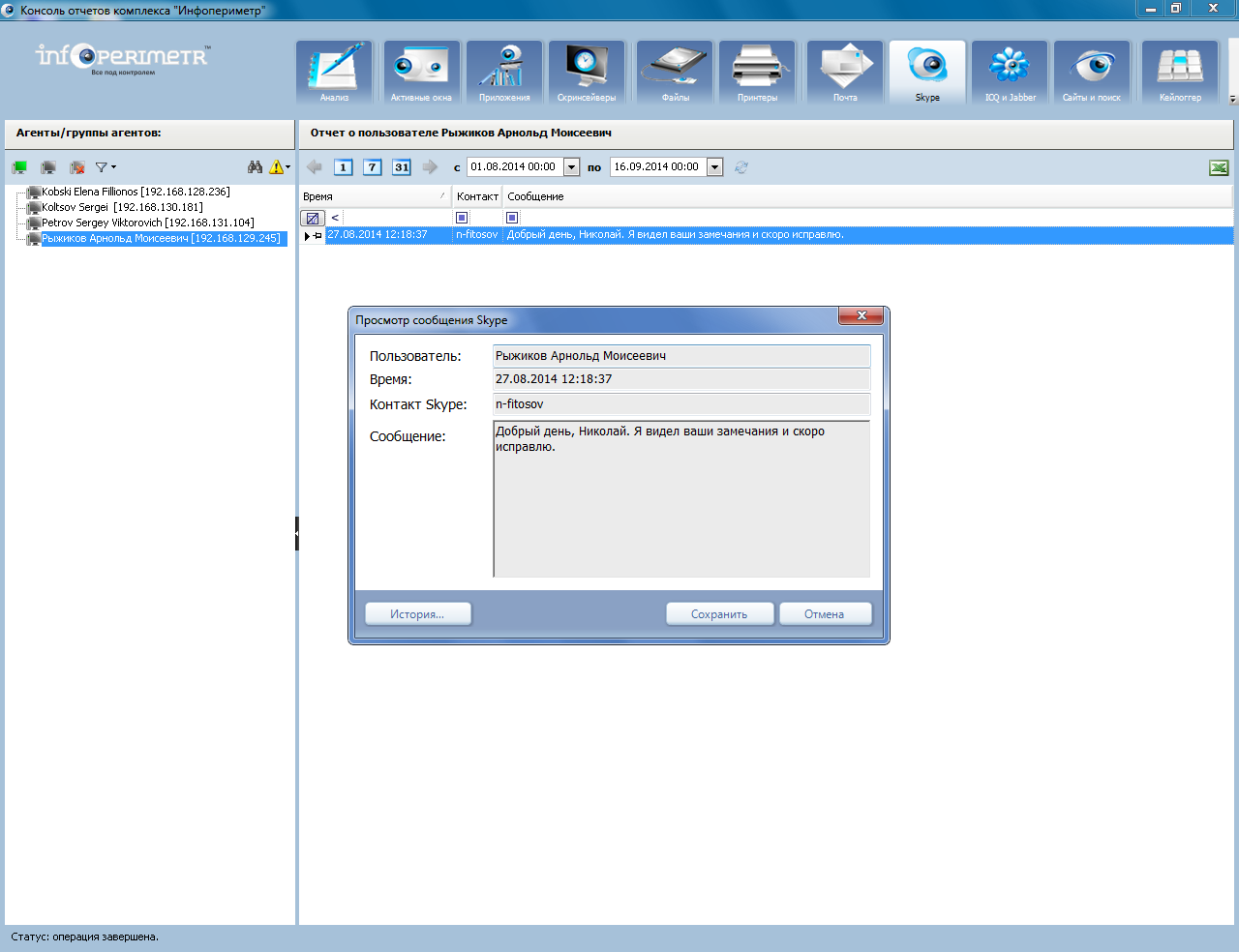Switch to the Кейлоггер section

coord(1180,73)
